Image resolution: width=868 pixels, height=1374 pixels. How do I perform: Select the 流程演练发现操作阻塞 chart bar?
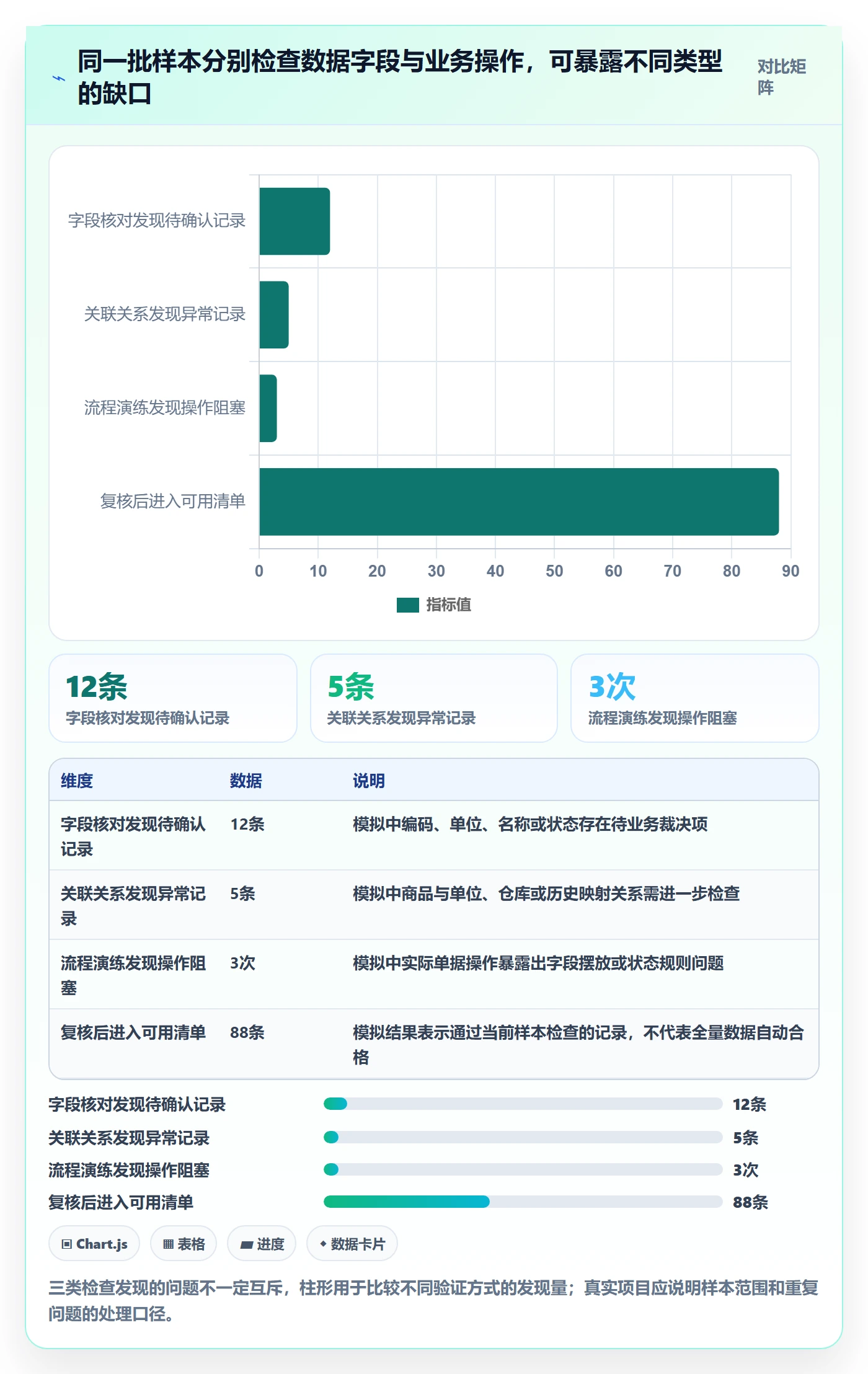(268, 408)
